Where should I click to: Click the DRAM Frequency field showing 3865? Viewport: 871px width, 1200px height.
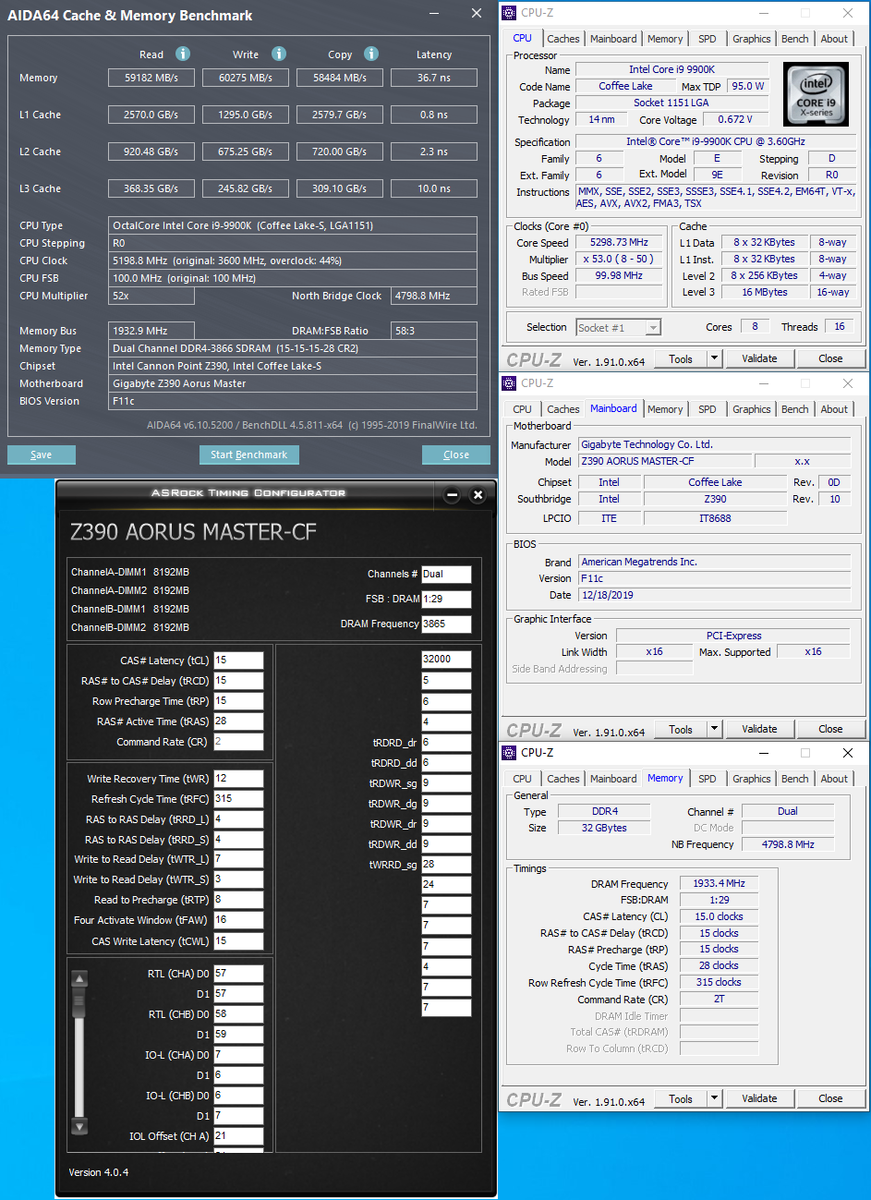(x=446, y=624)
